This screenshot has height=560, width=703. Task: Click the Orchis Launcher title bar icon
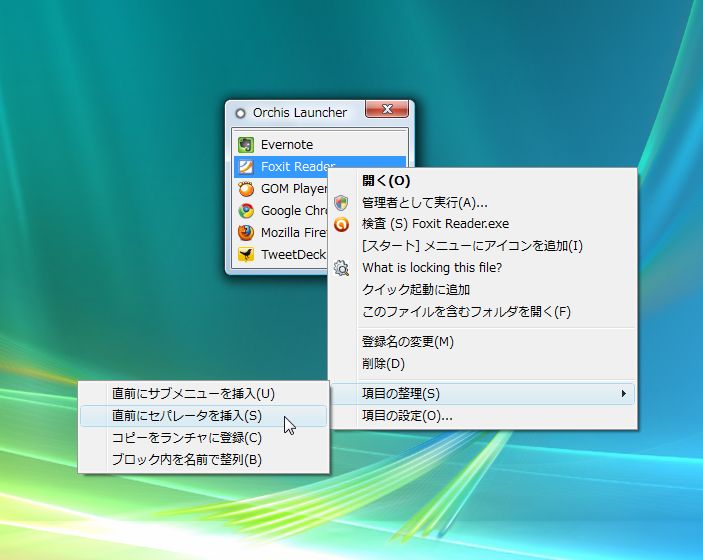tap(240, 113)
